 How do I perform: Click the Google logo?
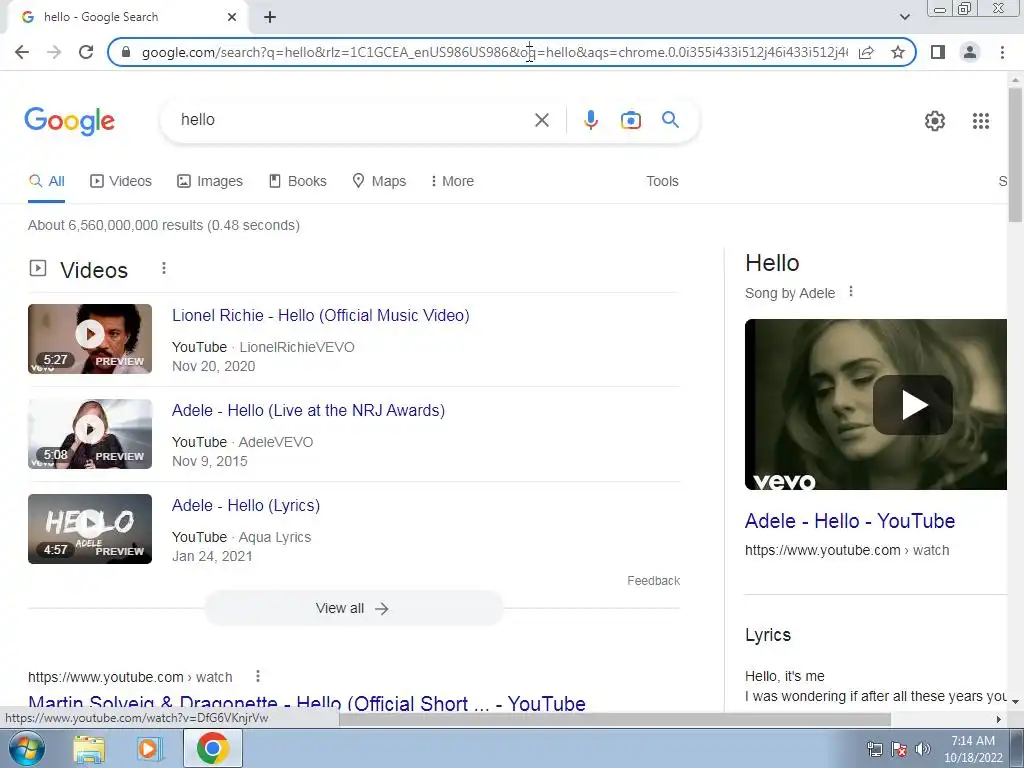tap(70, 121)
